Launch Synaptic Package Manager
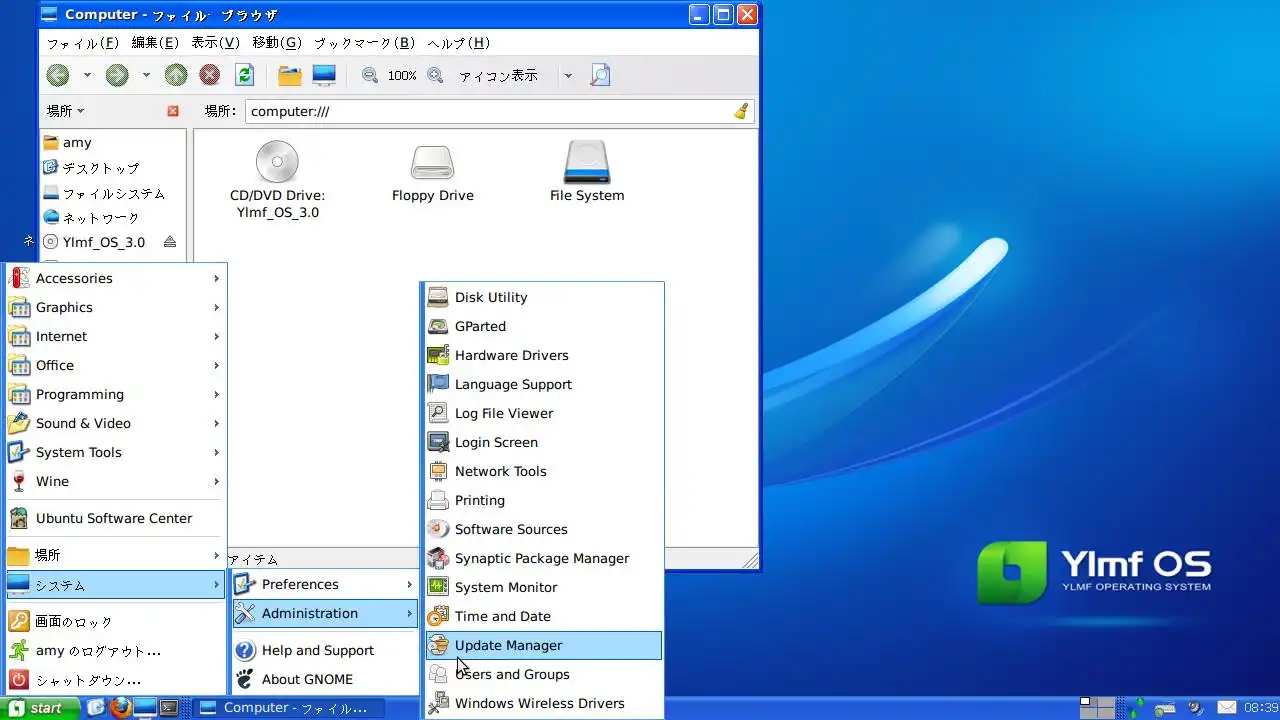1280x720 pixels. tap(542, 558)
